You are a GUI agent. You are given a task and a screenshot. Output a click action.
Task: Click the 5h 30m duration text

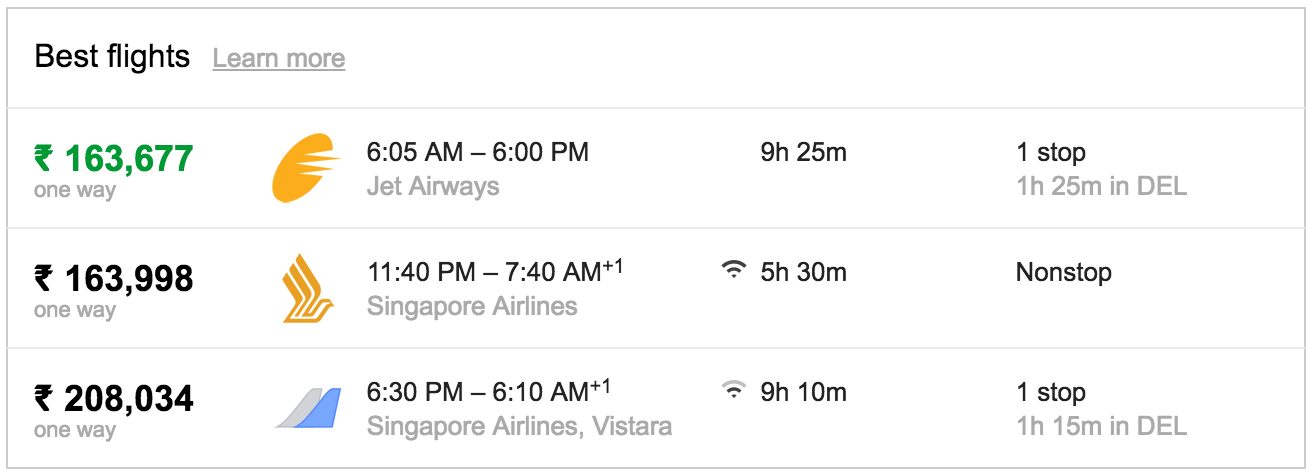tap(804, 272)
